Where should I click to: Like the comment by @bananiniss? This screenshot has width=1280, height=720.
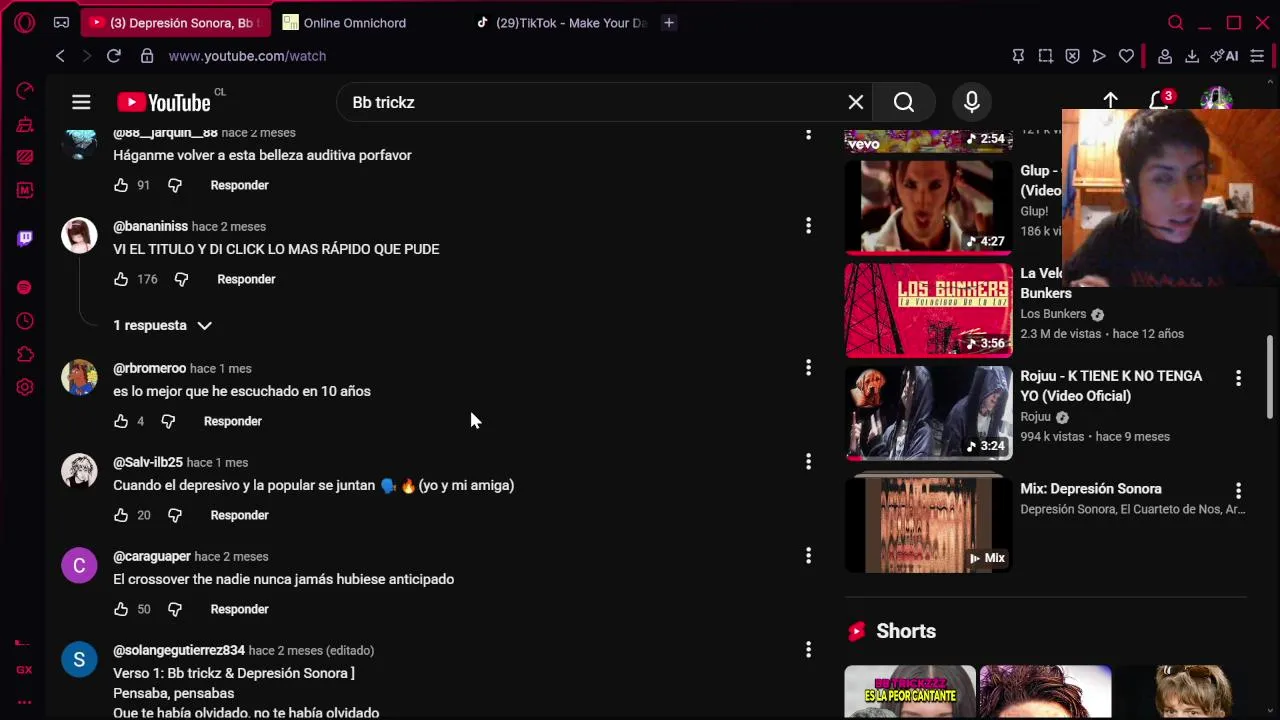(x=121, y=279)
